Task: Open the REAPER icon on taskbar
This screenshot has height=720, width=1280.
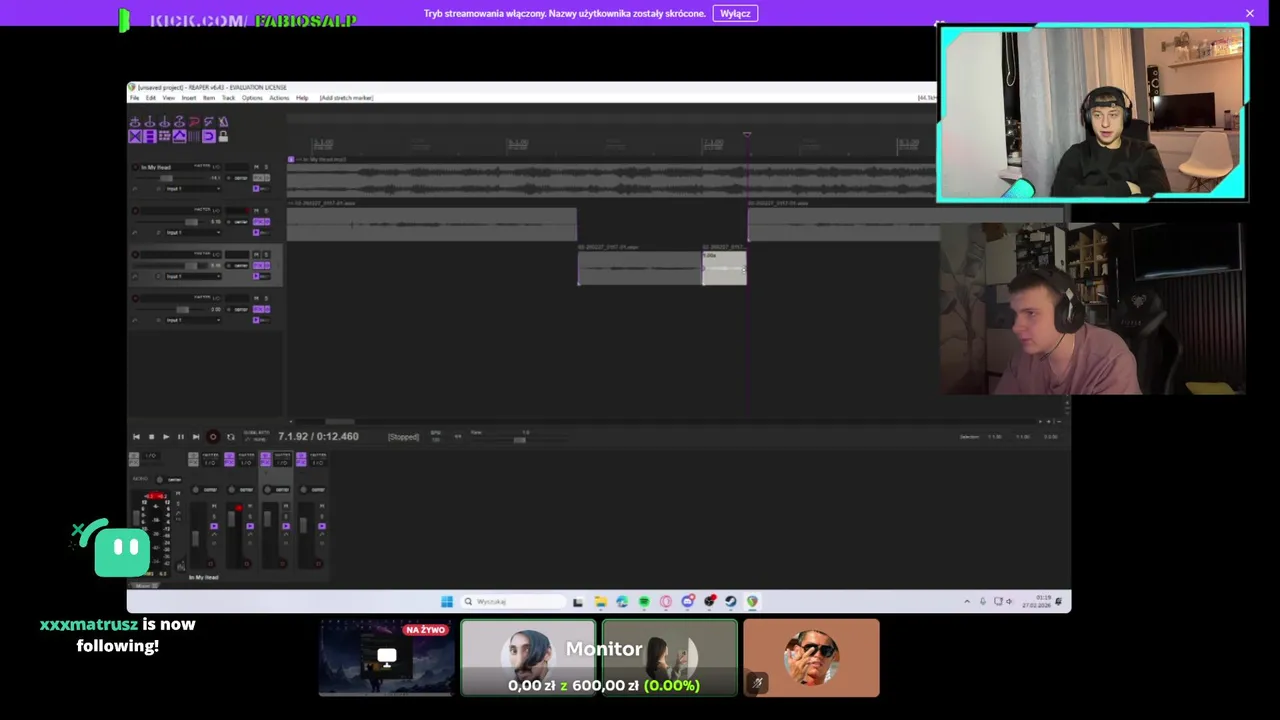Action: (x=752, y=602)
